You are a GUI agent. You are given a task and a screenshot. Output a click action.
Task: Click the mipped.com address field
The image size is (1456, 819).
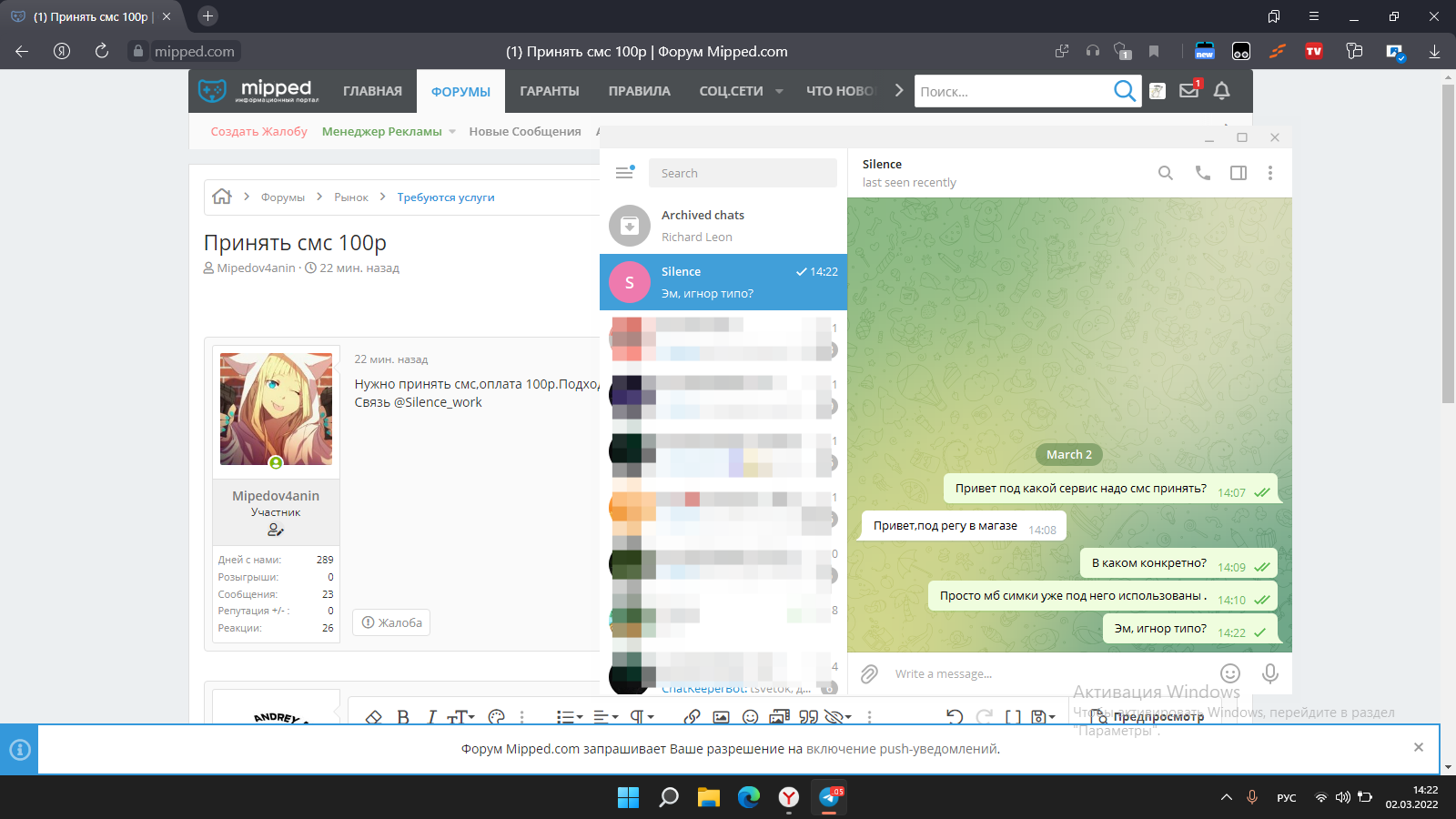pyautogui.click(x=194, y=52)
